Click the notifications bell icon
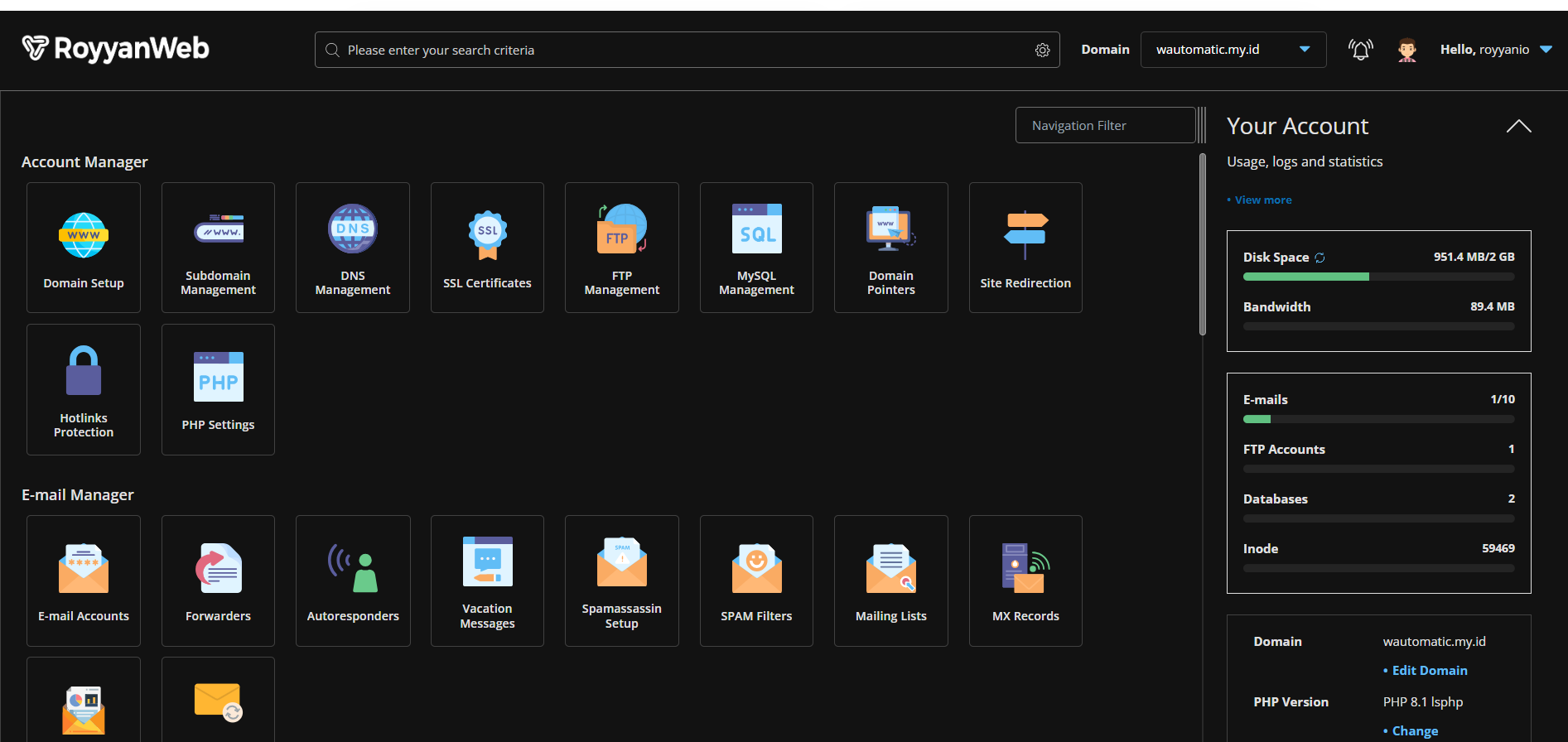This screenshot has width=1568, height=742. 1360,50
